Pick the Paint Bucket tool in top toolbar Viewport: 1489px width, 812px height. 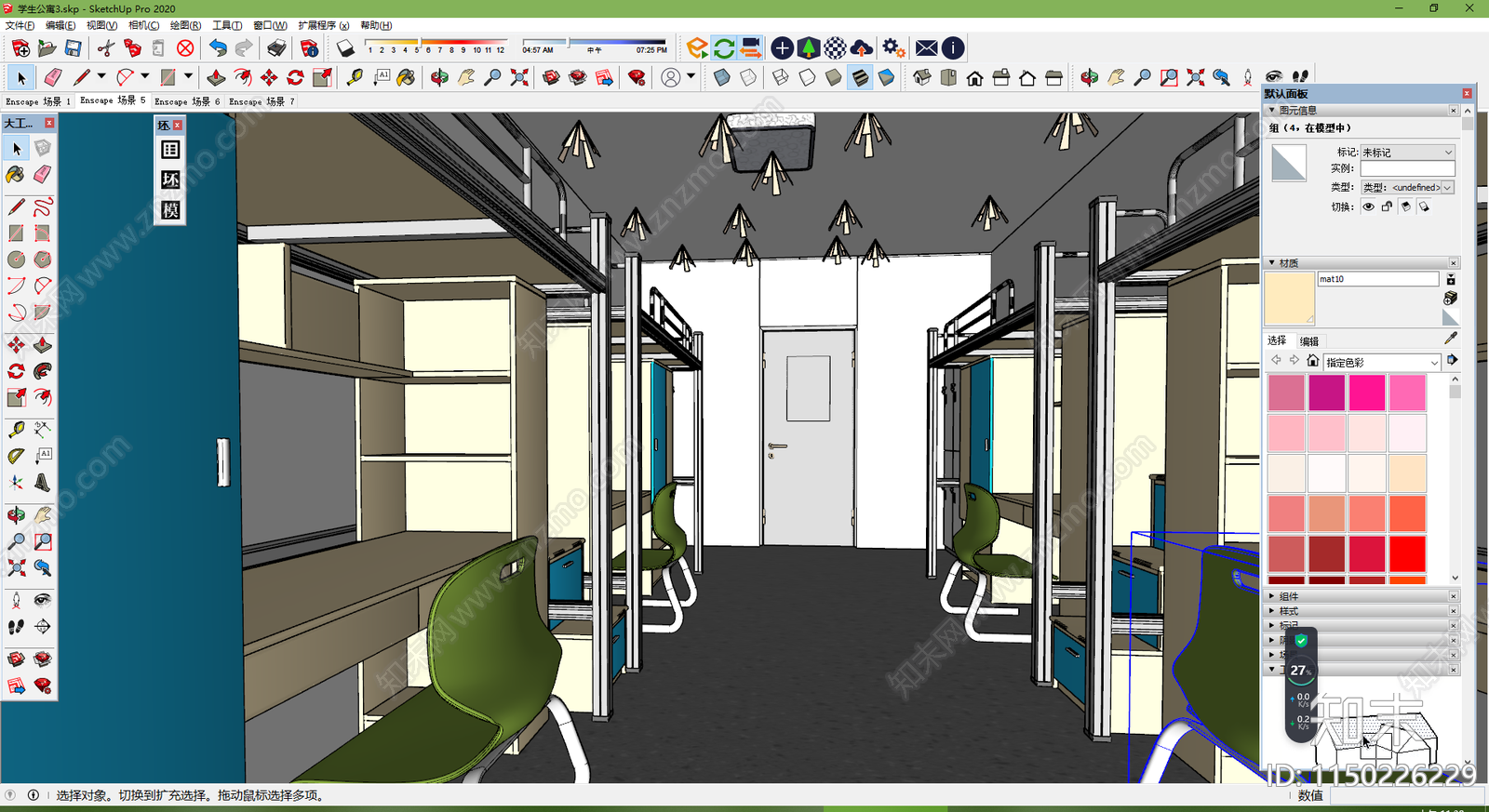click(x=407, y=77)
